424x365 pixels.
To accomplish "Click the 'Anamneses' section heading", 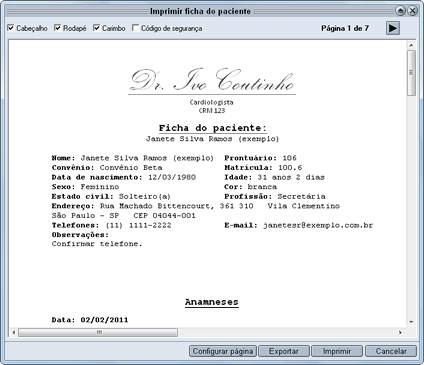I will [x=212, y=302].
